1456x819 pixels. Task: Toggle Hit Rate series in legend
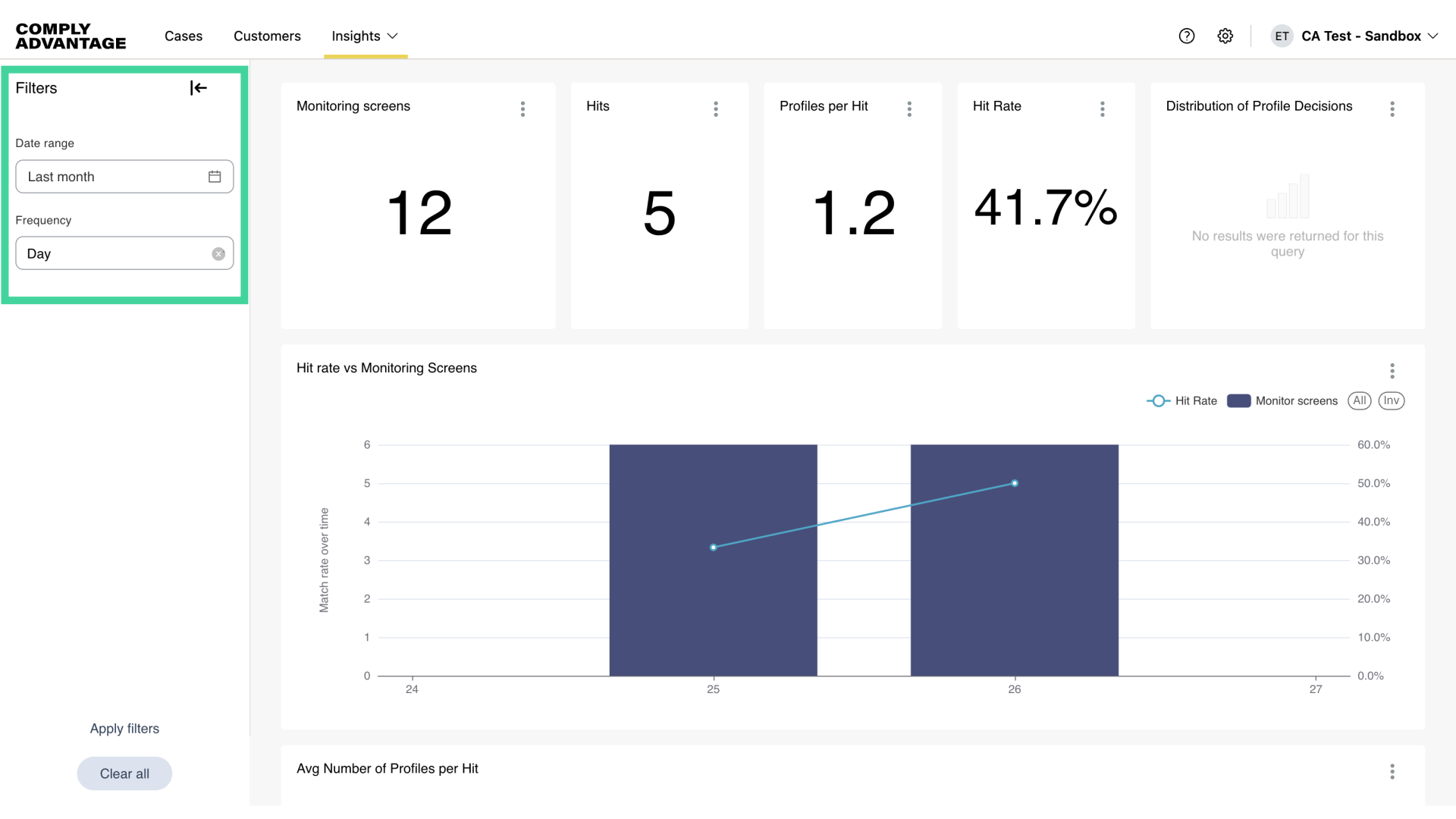point(1182,401)
